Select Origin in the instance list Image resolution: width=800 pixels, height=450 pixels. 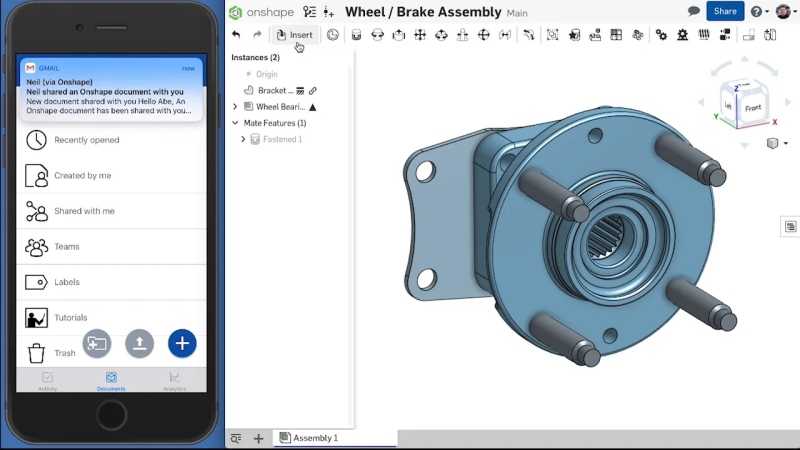[267, 74]
